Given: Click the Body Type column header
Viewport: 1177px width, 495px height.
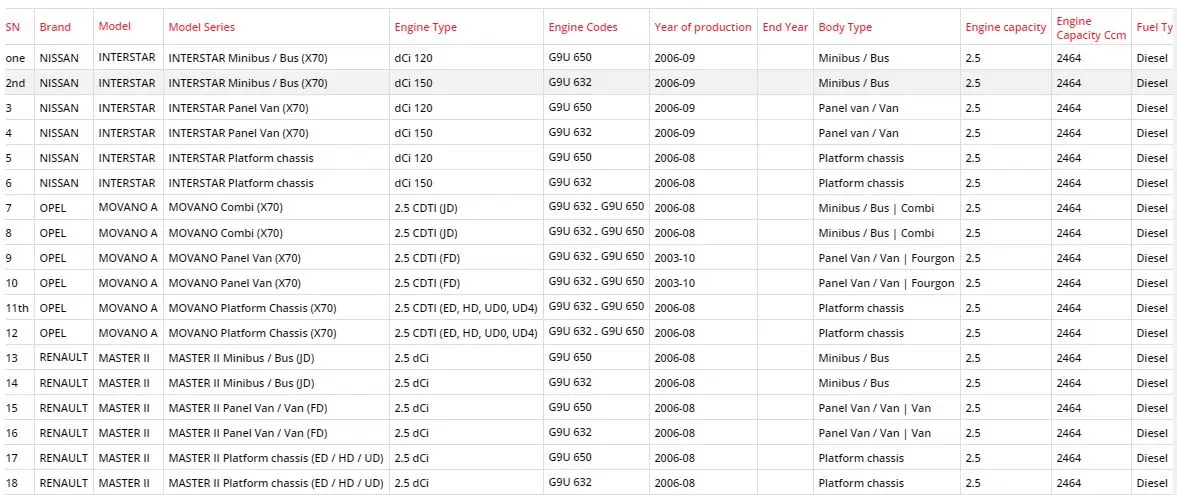Looking at the screenshot, I should pyautogui.click(x=845, y=27).
